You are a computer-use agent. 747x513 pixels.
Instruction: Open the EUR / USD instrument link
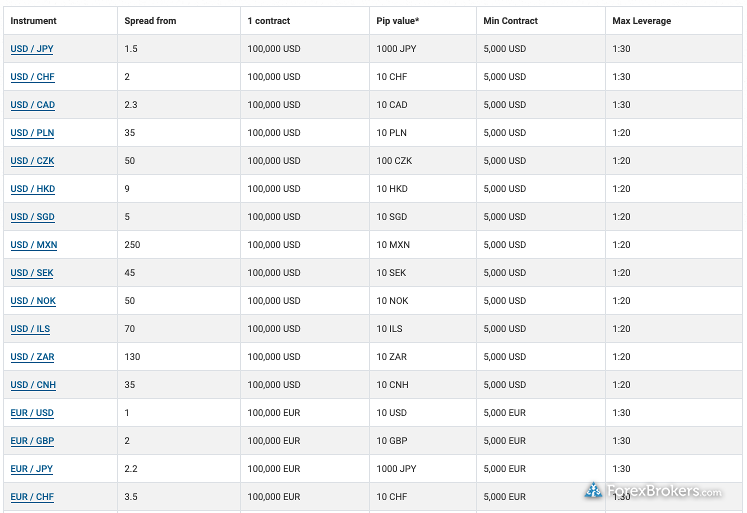[x=32, y=413]
